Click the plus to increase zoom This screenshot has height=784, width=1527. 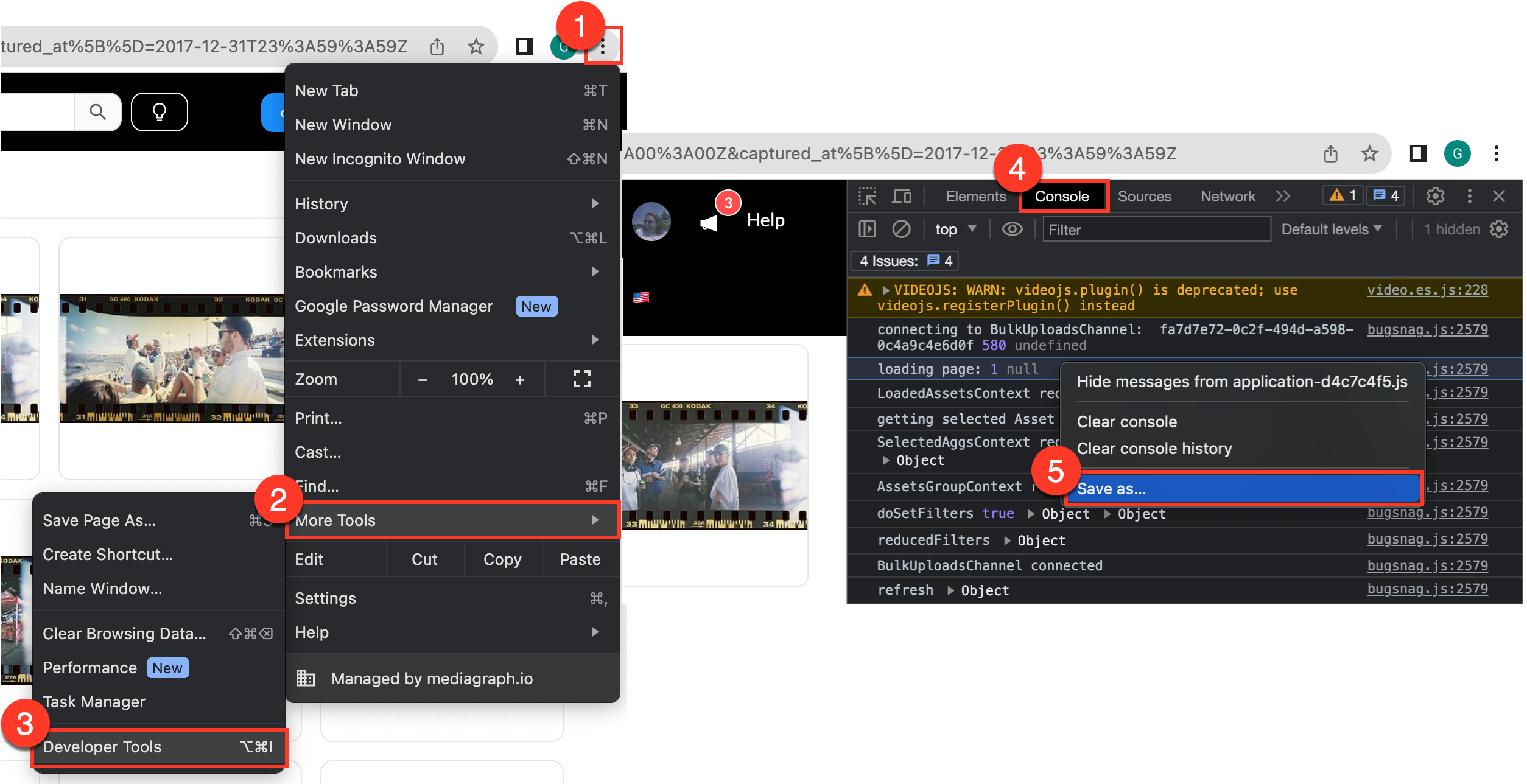pyautogui.click(x=519, y=380)
